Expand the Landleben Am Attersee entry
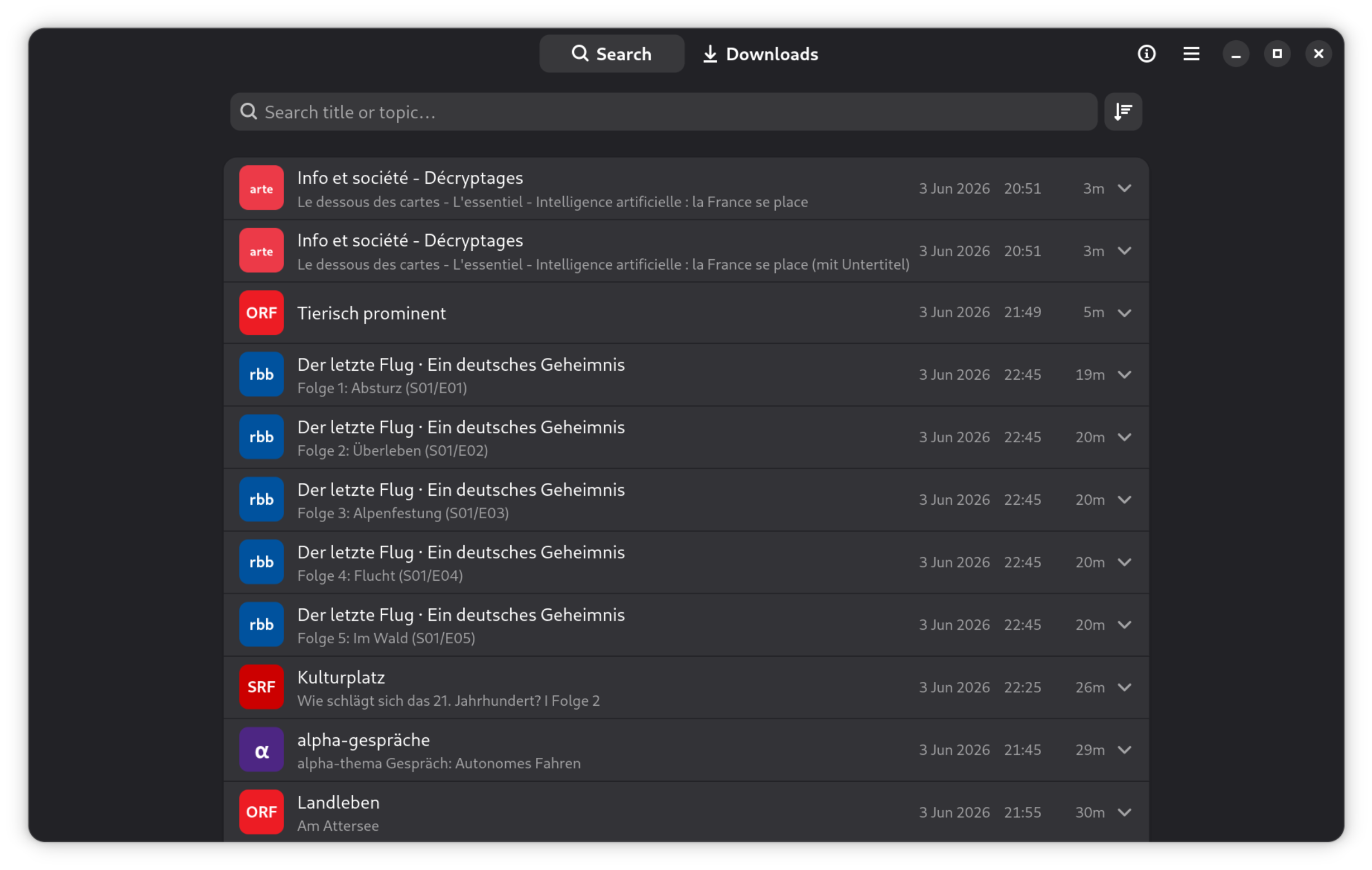The width and height of the screenshot is (1372, 870). click(1124, 812)
